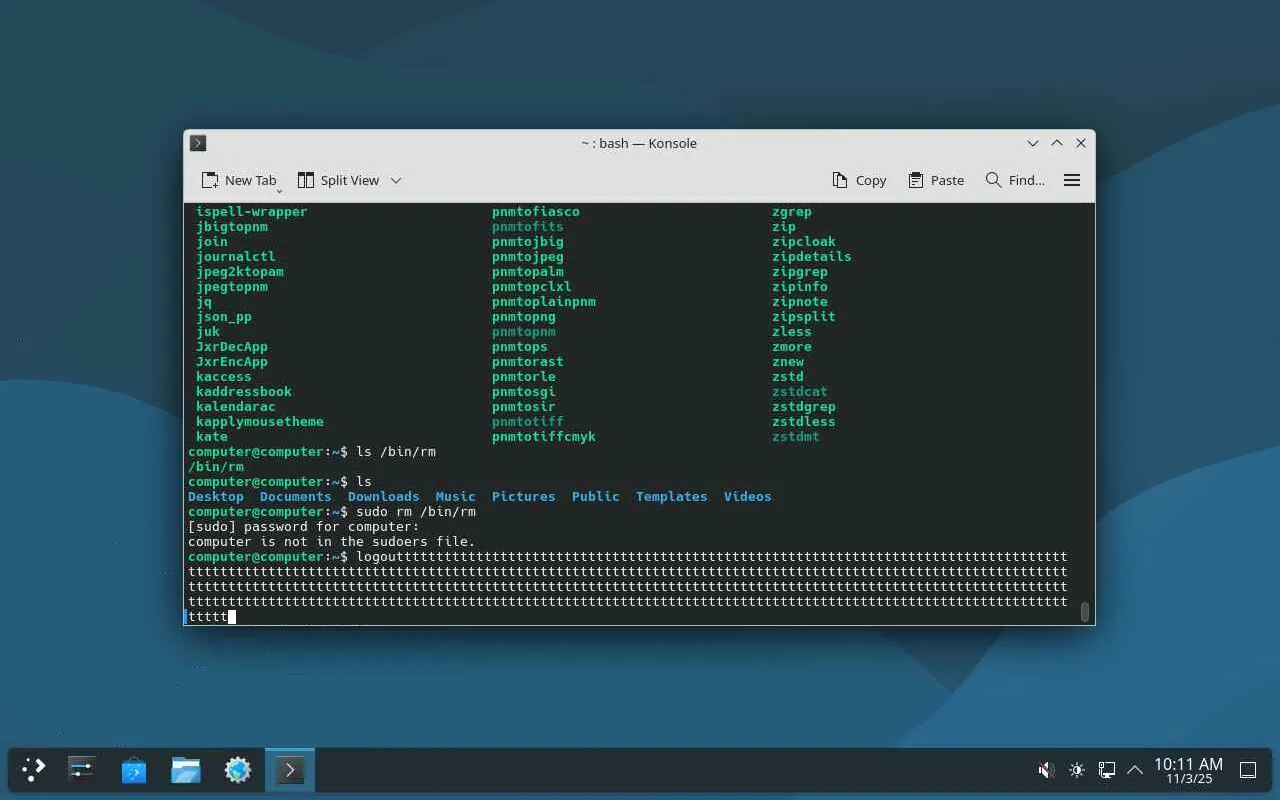Click the Konsole icon in the title bar
Screen dimensions: 1280x800
click(x=198, y=143)
